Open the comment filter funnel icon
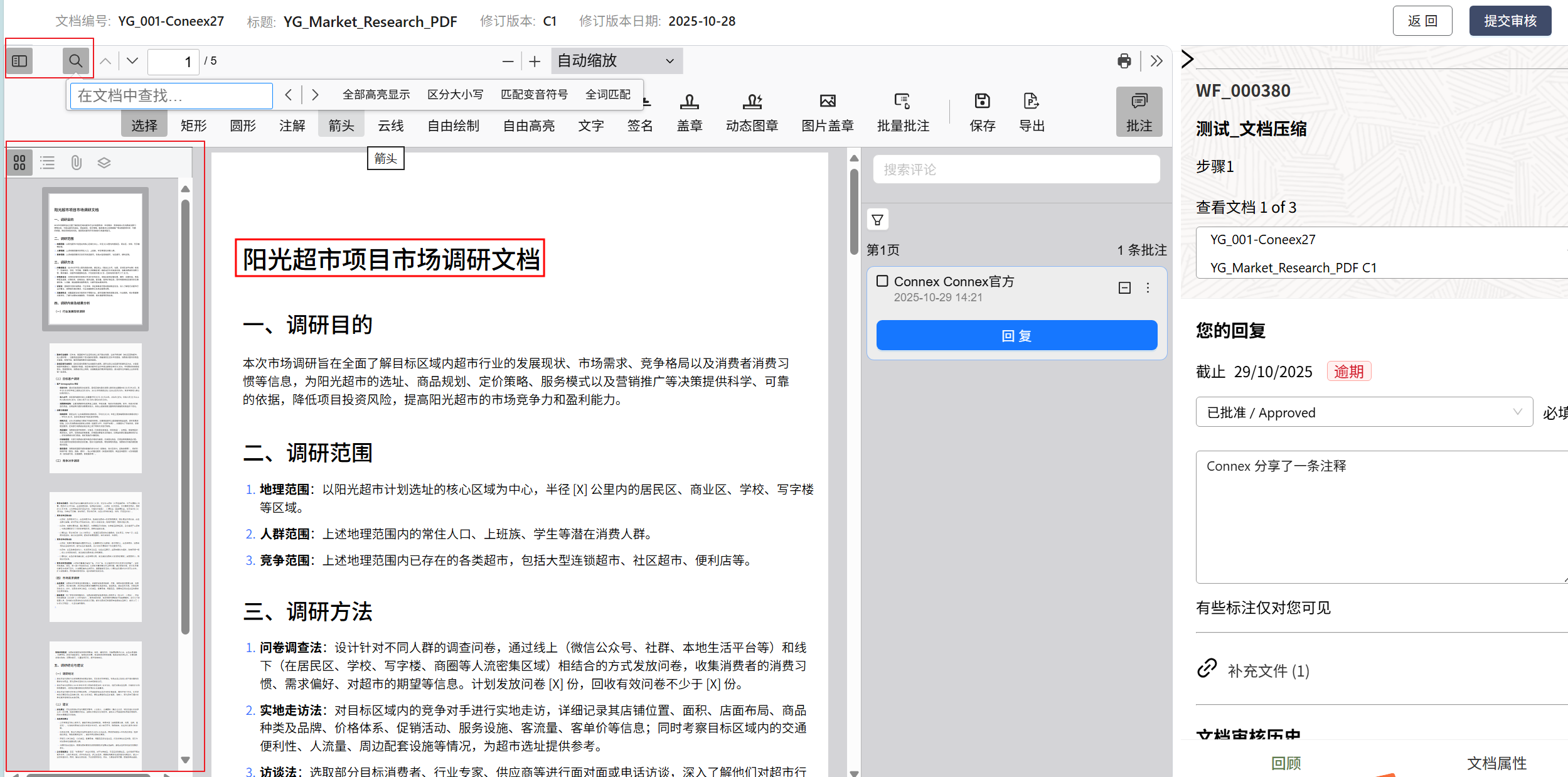The height and width of the screenshot is (777, 1568). click(x=878, y=220)
